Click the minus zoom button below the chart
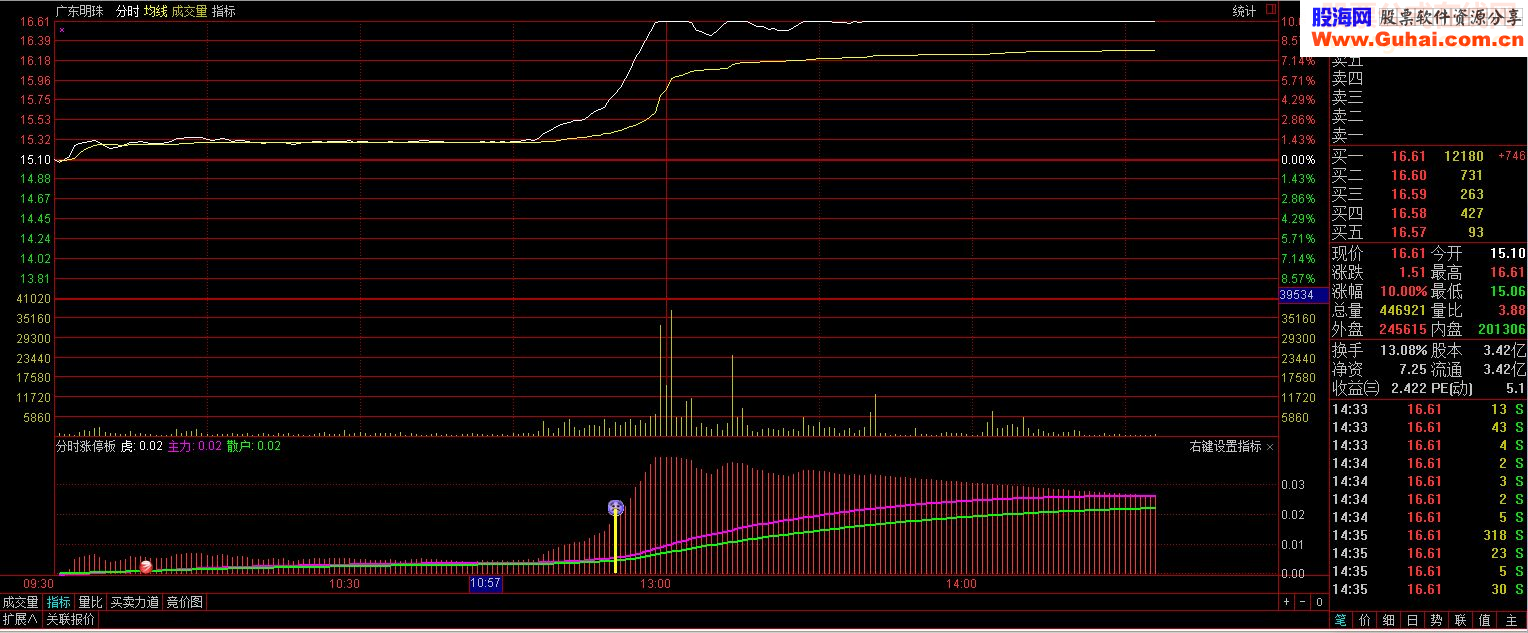Image resolution: width=1528 pixels, height=633 pixels. click(x=1303, y=602)
